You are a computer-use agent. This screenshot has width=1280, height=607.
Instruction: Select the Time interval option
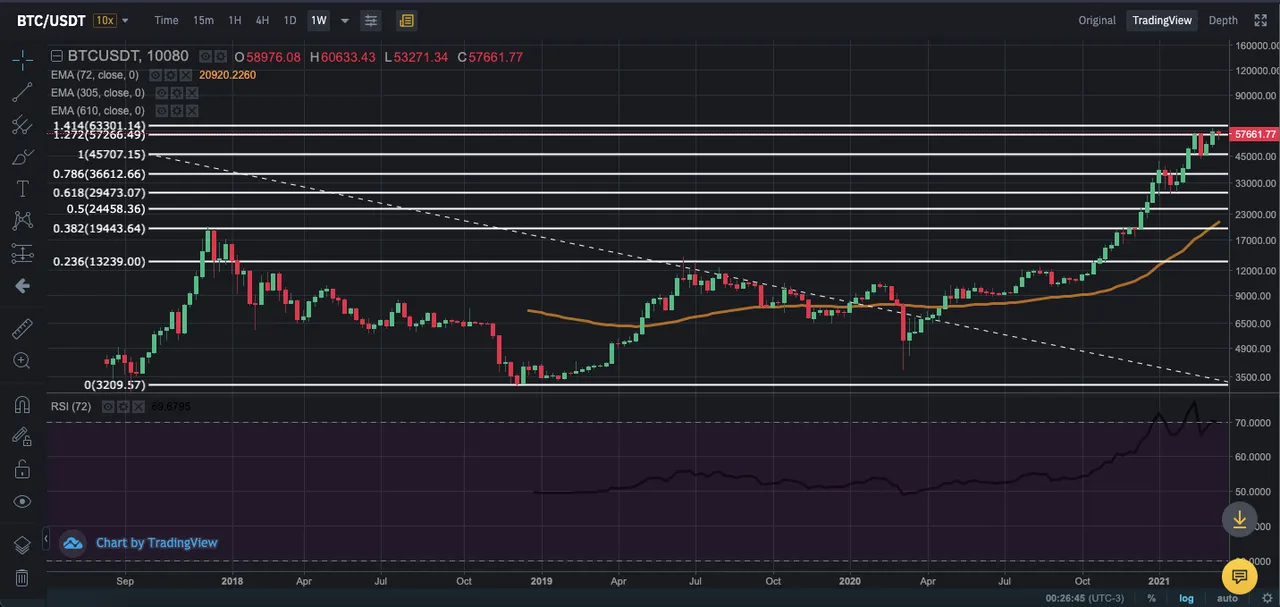(x=166, y=20)
